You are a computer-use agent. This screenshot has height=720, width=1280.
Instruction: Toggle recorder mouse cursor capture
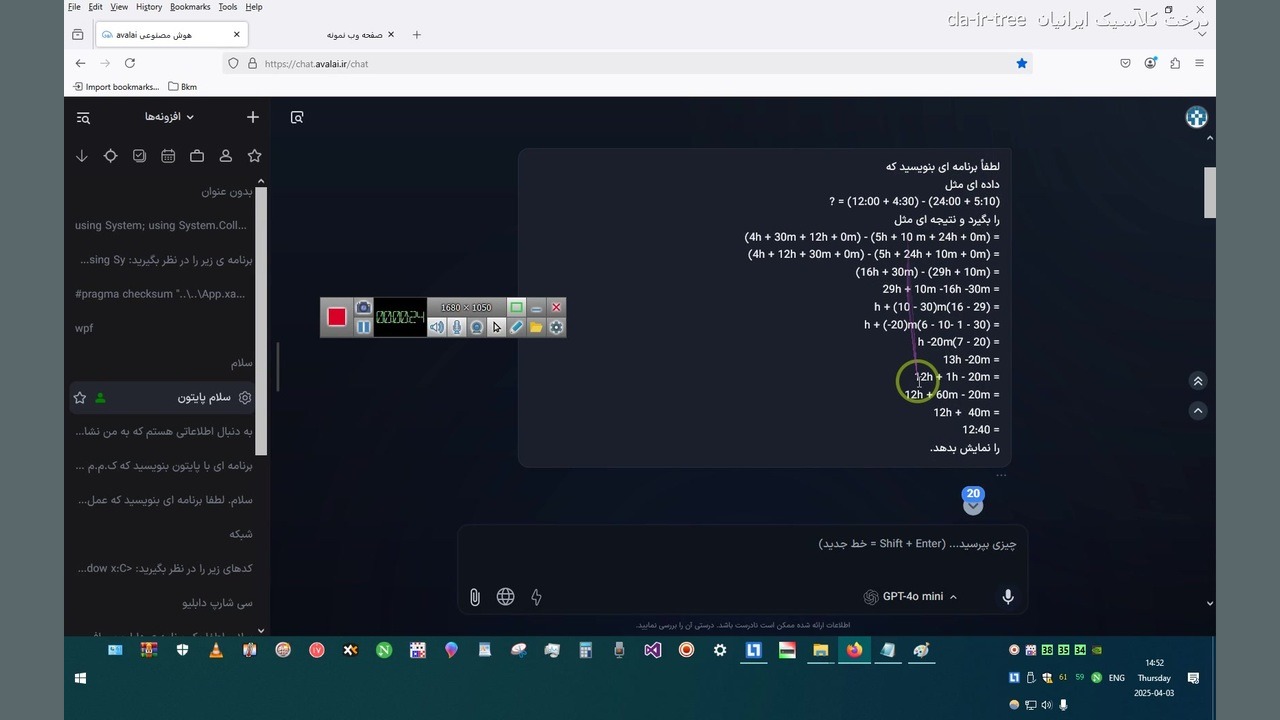(497, 327)
